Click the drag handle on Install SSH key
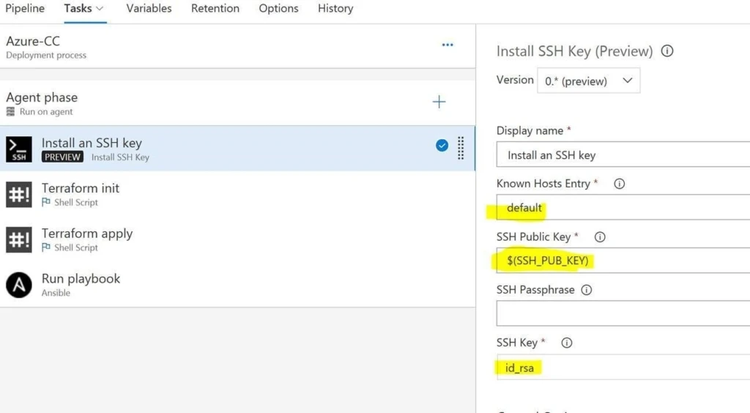This screenshot has height=413, width=750. 461,148
